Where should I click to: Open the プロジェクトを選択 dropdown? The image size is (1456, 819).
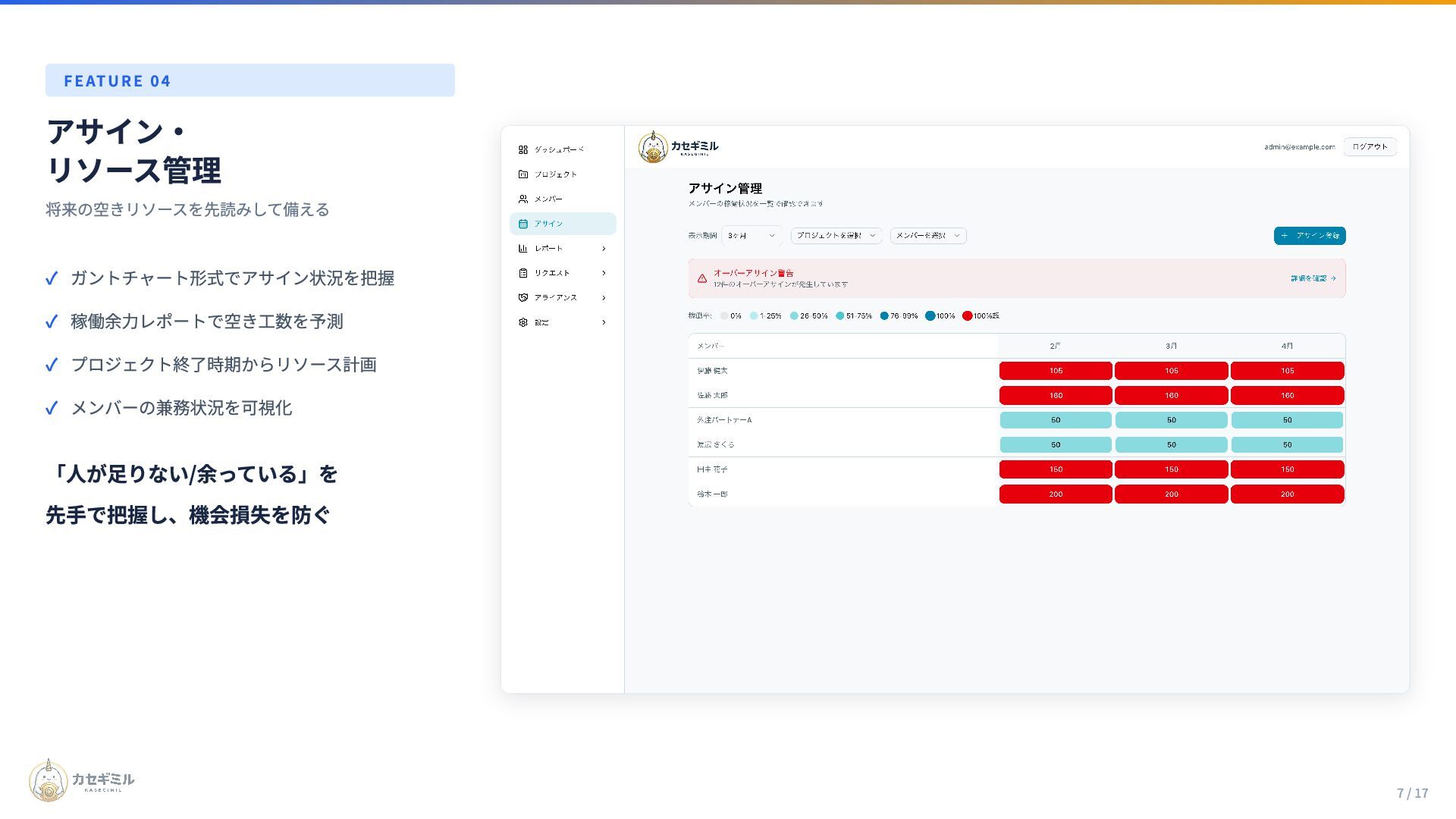836,236
